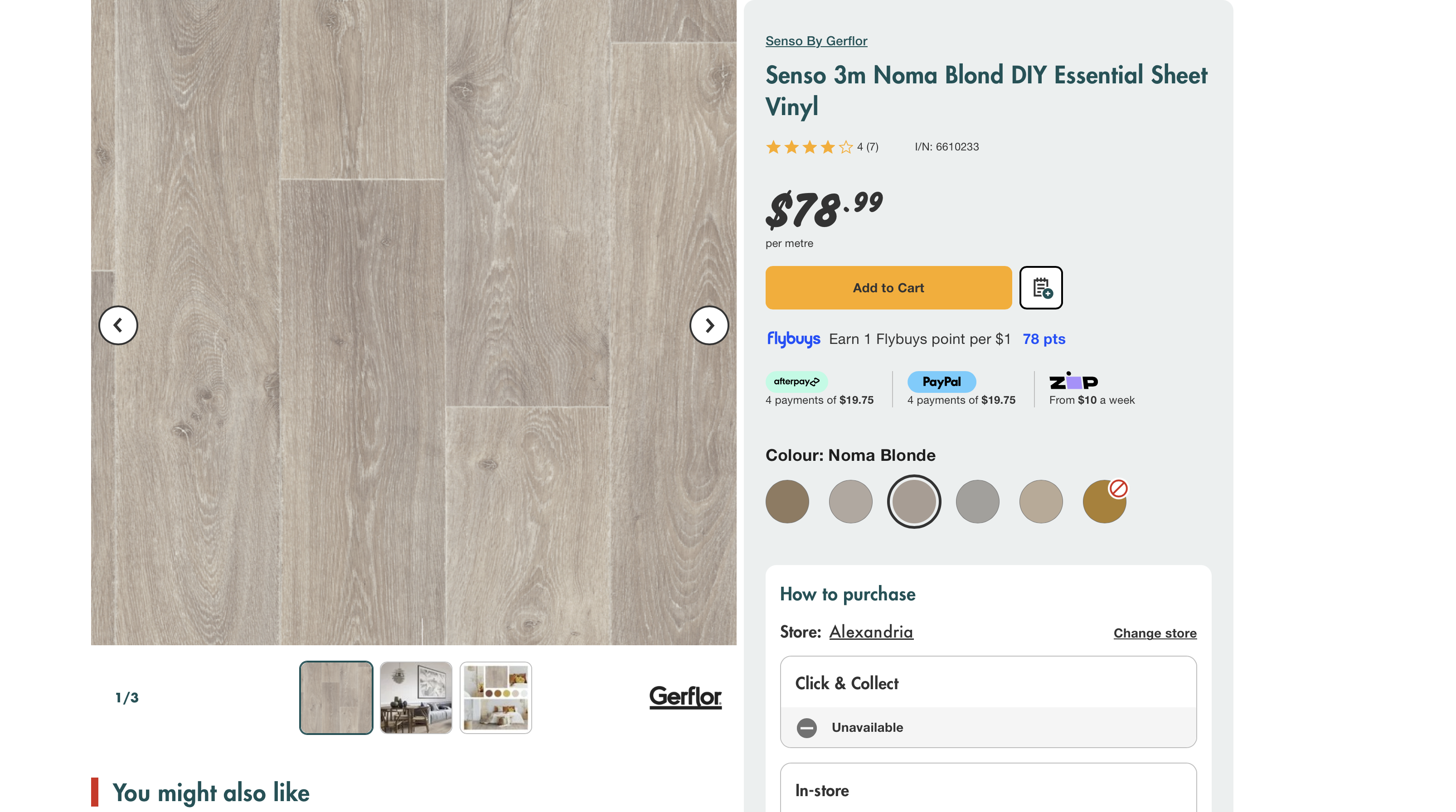Open the Senso By Gerflor brand link
The height and width of the screenshot is (812, 1456).
click(x=815, y=41)
